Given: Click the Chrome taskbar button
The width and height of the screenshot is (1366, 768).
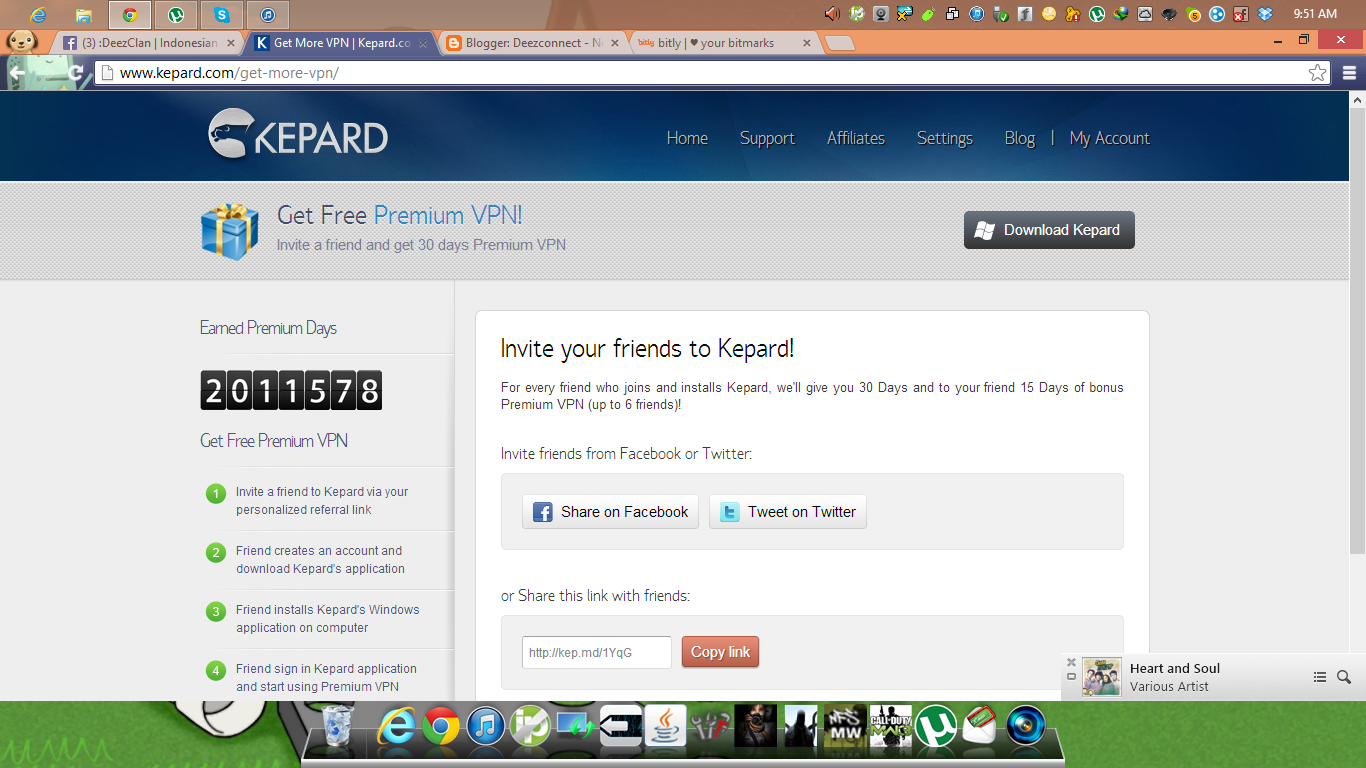Looking at the screenshot, I should tap(130, 15).
